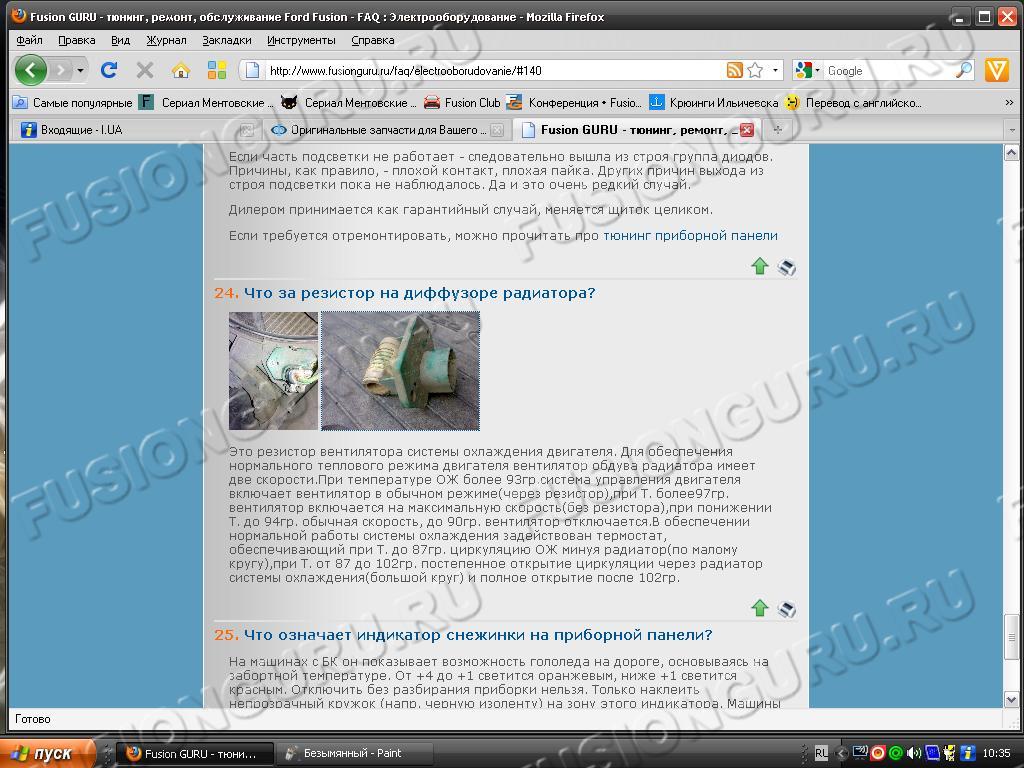
Task: Reload the current page
Action: [x=109, y=70]
